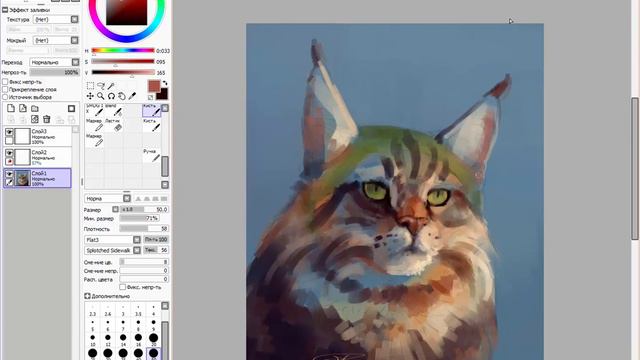Click the dark background color swatch
Viewport: 640px width, 360px height.
click(163, 94)
